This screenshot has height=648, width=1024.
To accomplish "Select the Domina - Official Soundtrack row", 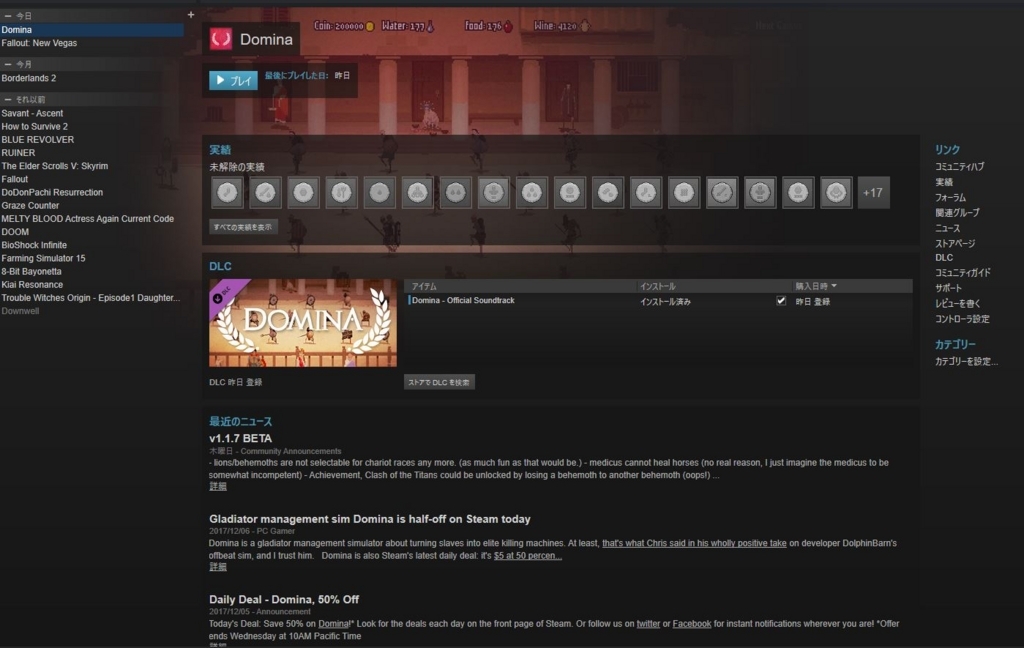I will [659, 301].
